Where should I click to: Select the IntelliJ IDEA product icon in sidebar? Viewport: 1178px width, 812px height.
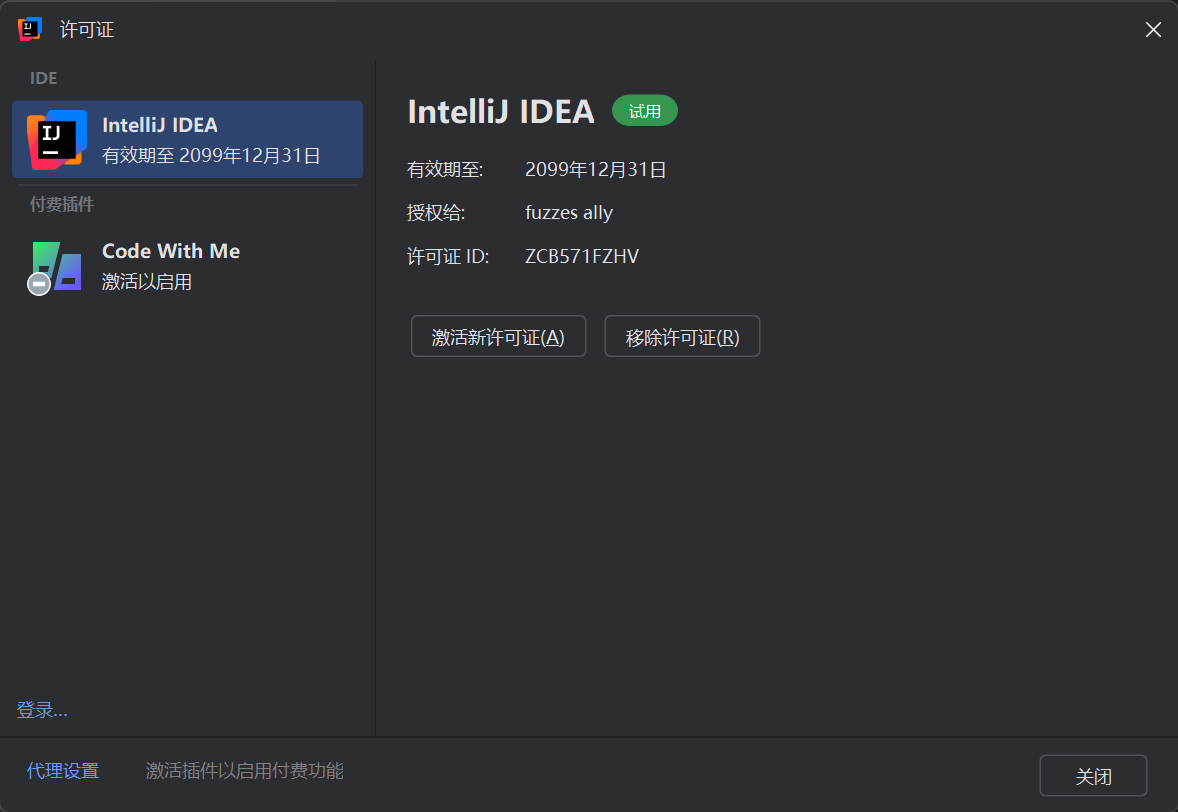(56, 140)
